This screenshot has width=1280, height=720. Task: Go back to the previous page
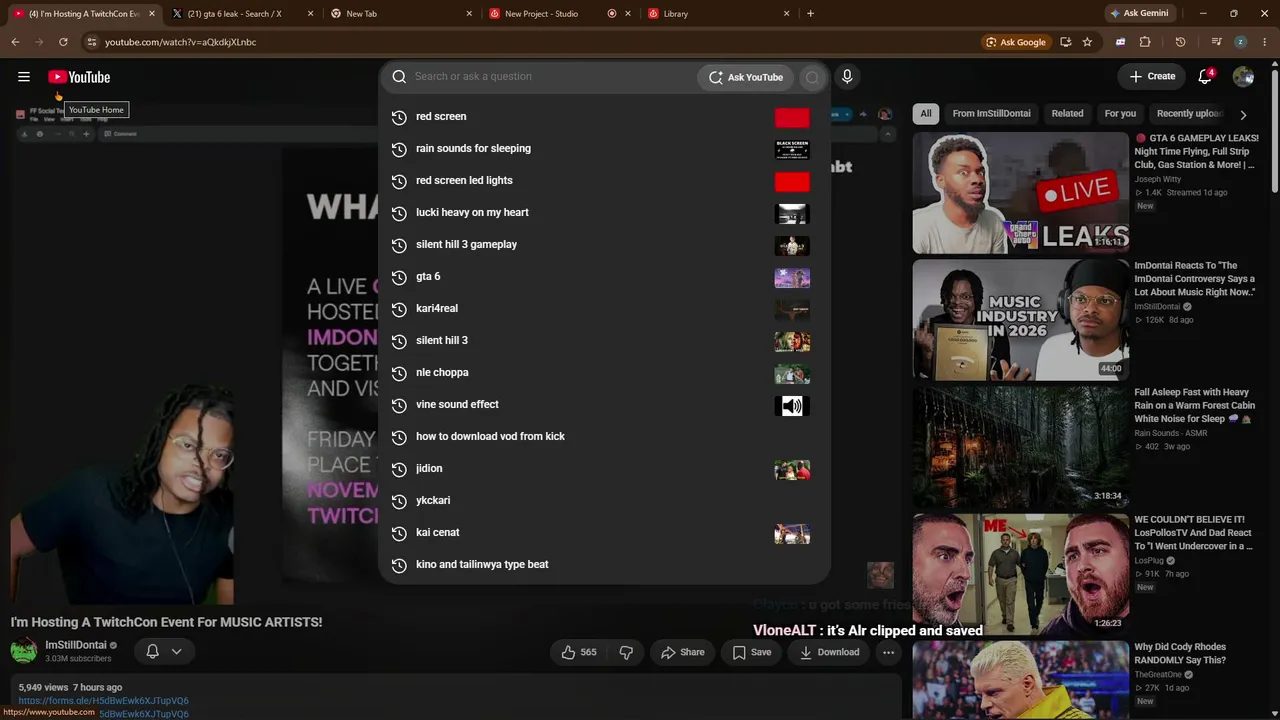pyautogui.click(x=15, y=42)
